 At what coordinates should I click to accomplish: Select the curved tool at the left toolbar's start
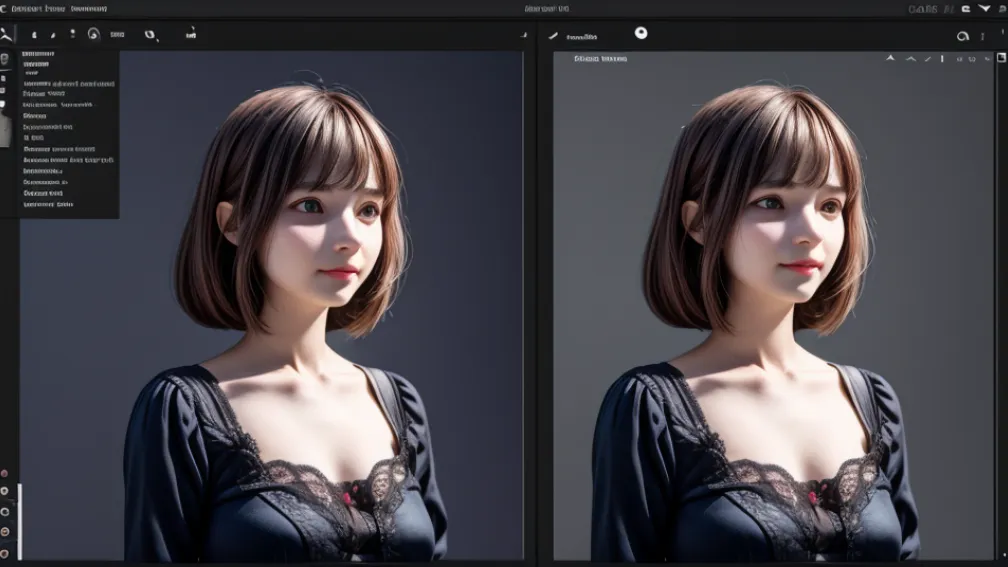(x=6, y=34)
